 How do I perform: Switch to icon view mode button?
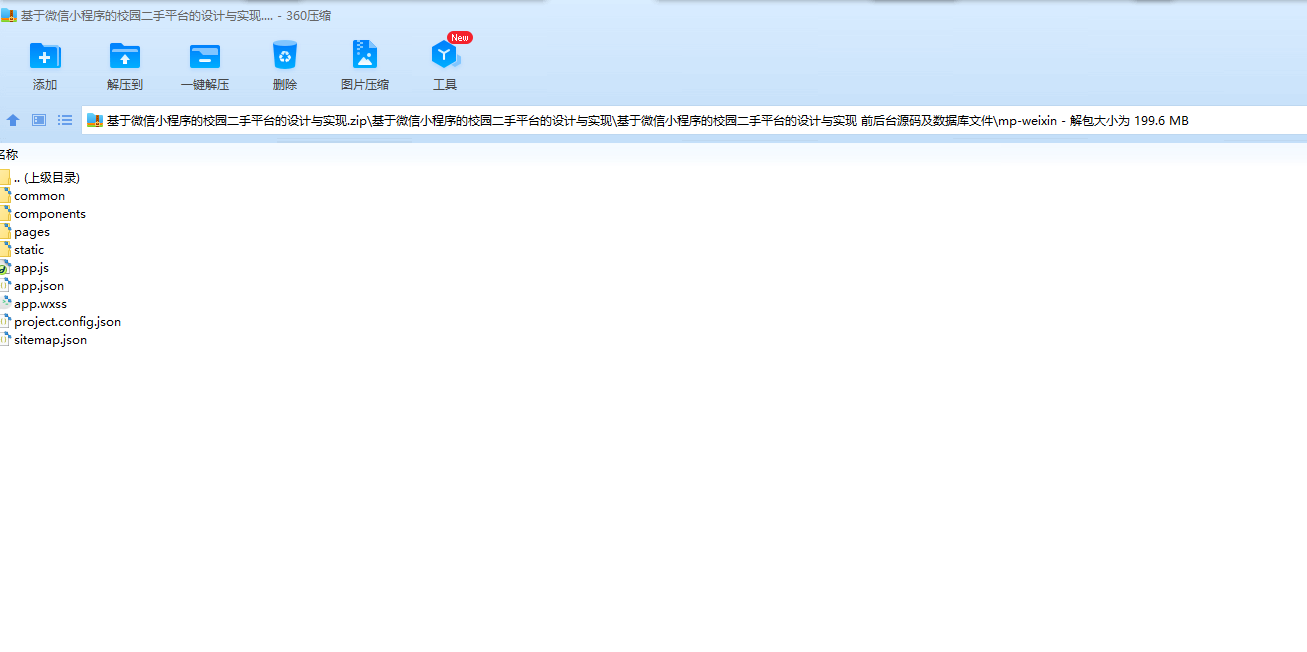click(x=39, y=120)
